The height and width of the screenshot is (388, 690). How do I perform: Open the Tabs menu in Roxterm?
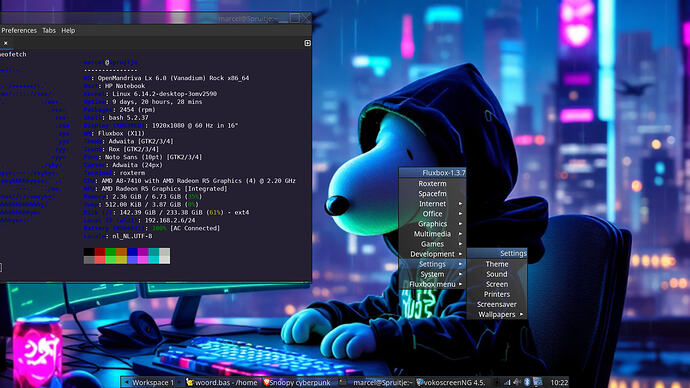tap(49, 30)
